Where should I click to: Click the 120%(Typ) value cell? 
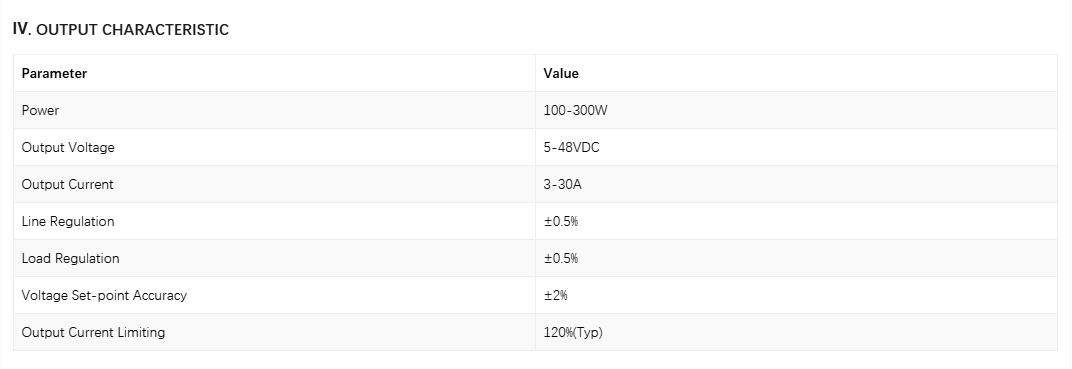[796, 332]
